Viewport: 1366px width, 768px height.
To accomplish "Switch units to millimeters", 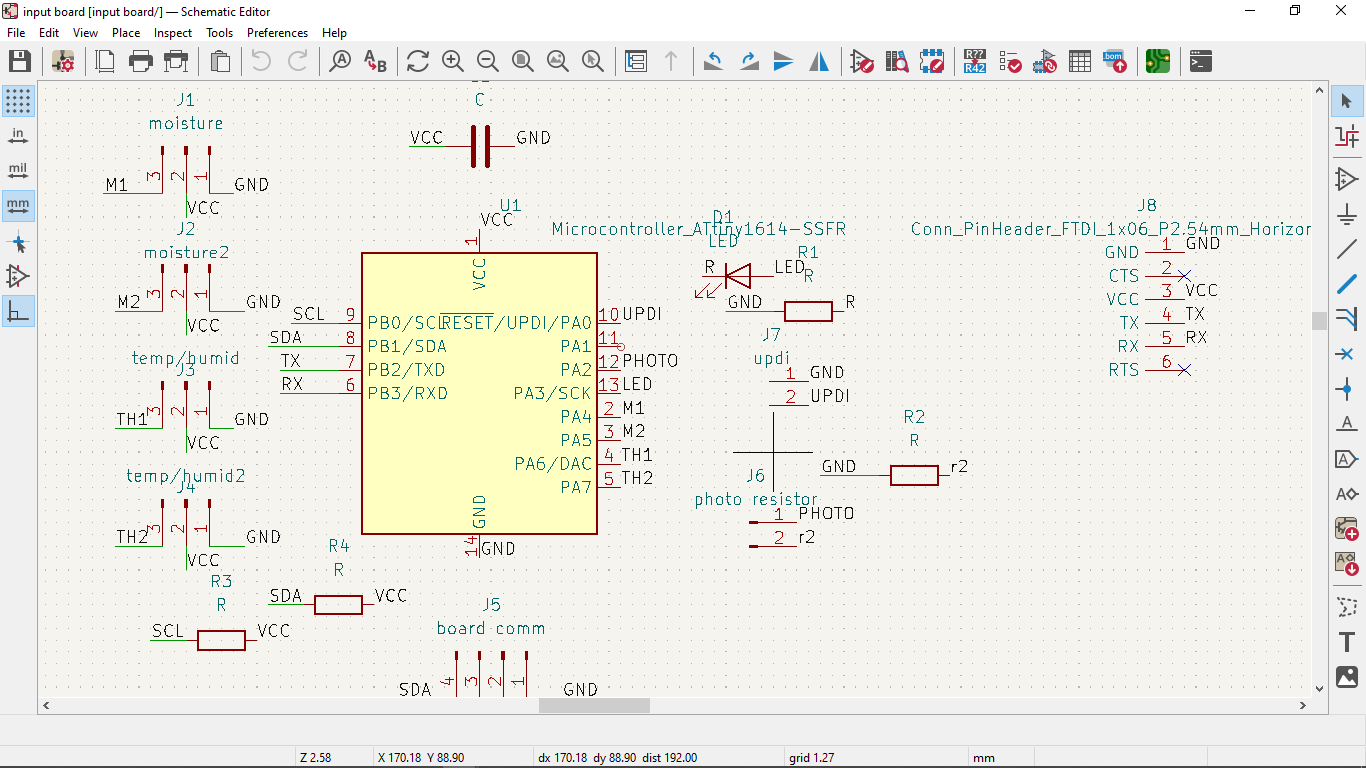I will 18,206.
